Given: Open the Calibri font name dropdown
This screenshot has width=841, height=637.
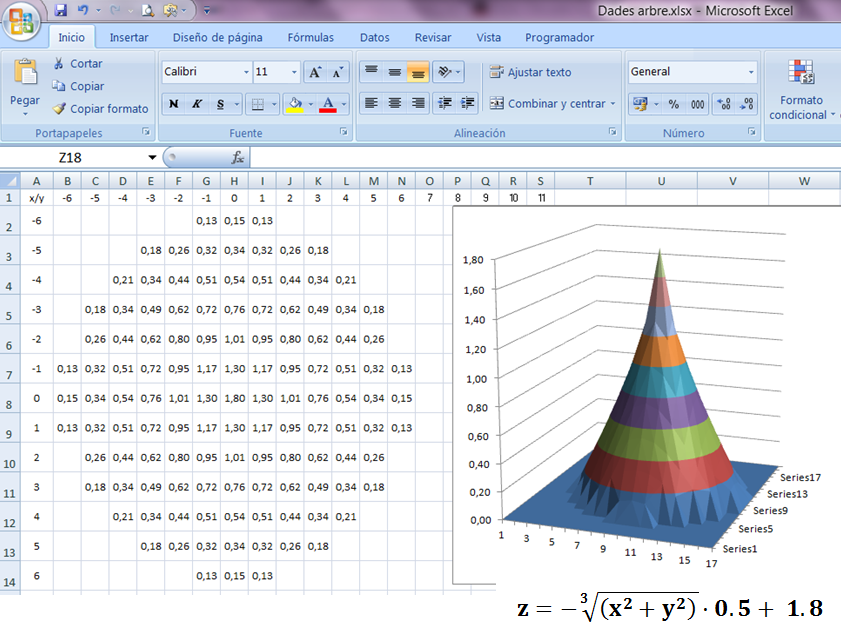Looking at the screenshot, I should [246, 72].
